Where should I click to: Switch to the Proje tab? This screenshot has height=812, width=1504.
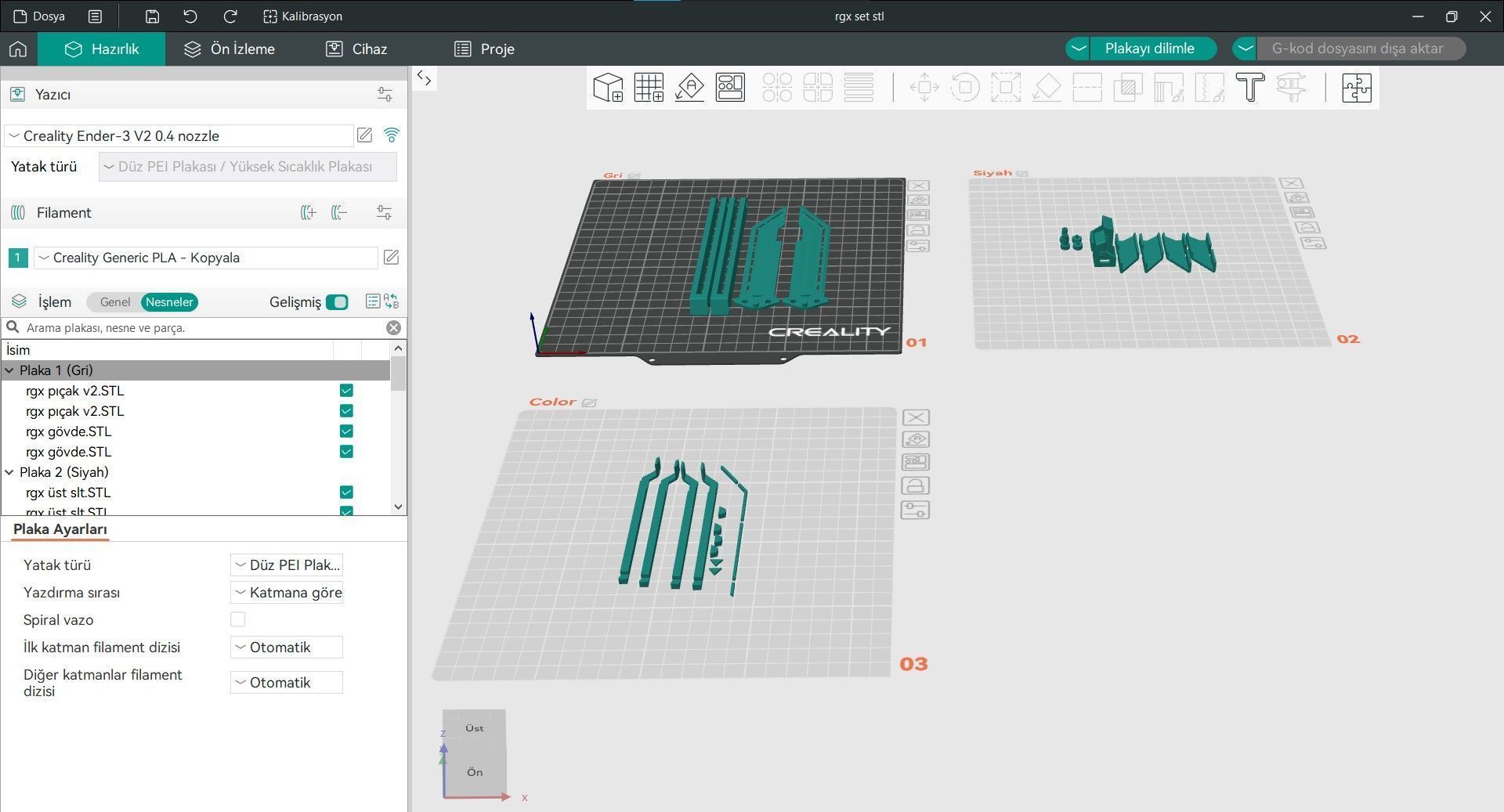coord(484,49)
